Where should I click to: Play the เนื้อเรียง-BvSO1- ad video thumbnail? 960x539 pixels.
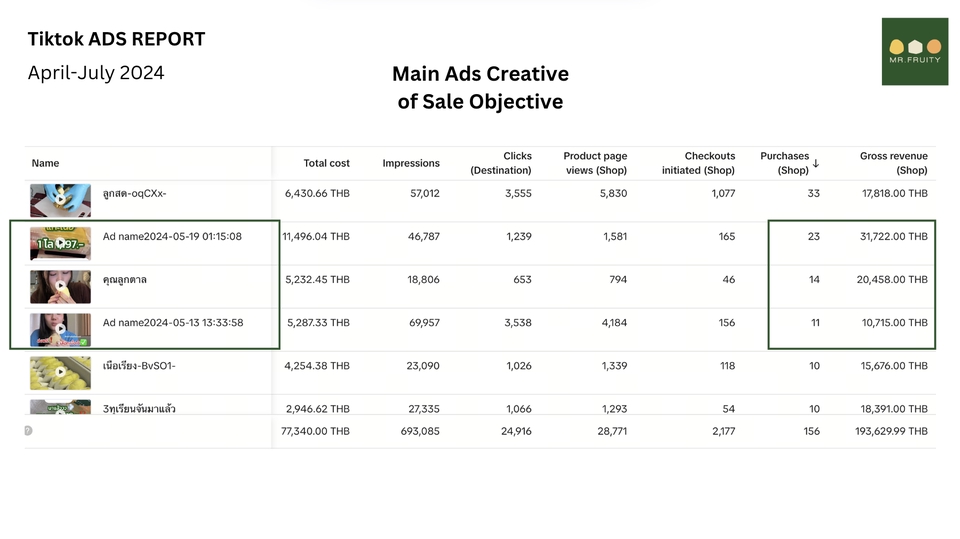pos(60,372)
